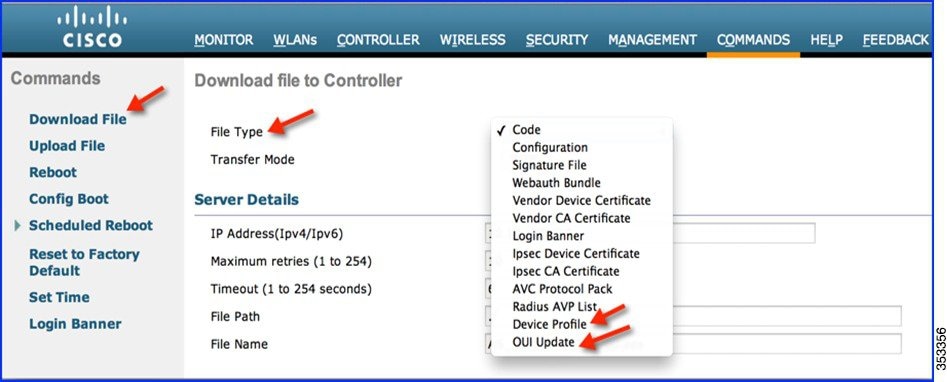Image resolution: width=947 pixels, height=382 pixels.
Task: Open Download File in sidebar
Action: 78,119
